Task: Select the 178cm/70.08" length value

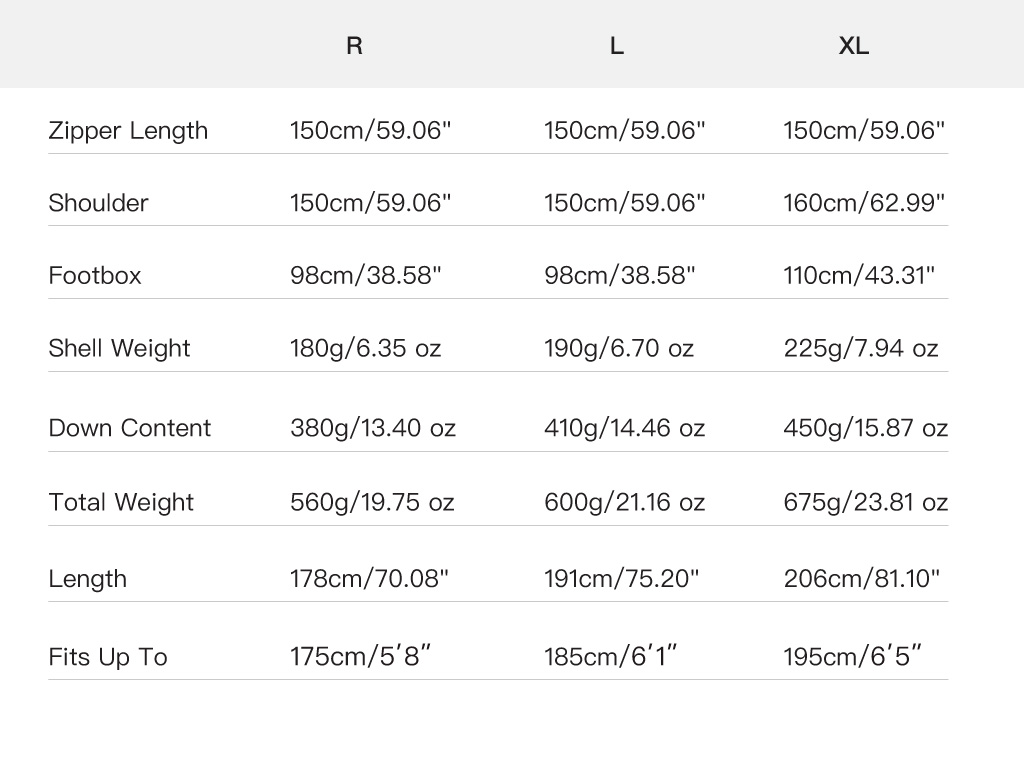Action: click(x=370, y=579)
